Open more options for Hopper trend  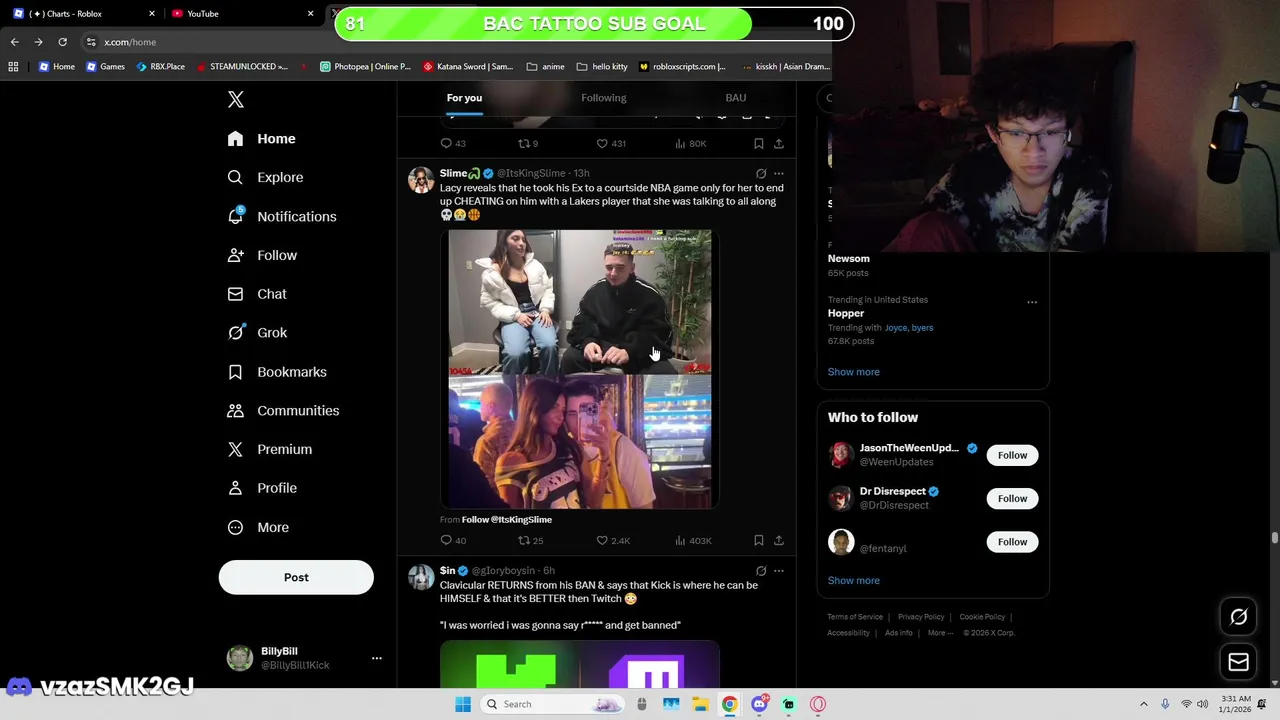click(x=1032, y=302)
